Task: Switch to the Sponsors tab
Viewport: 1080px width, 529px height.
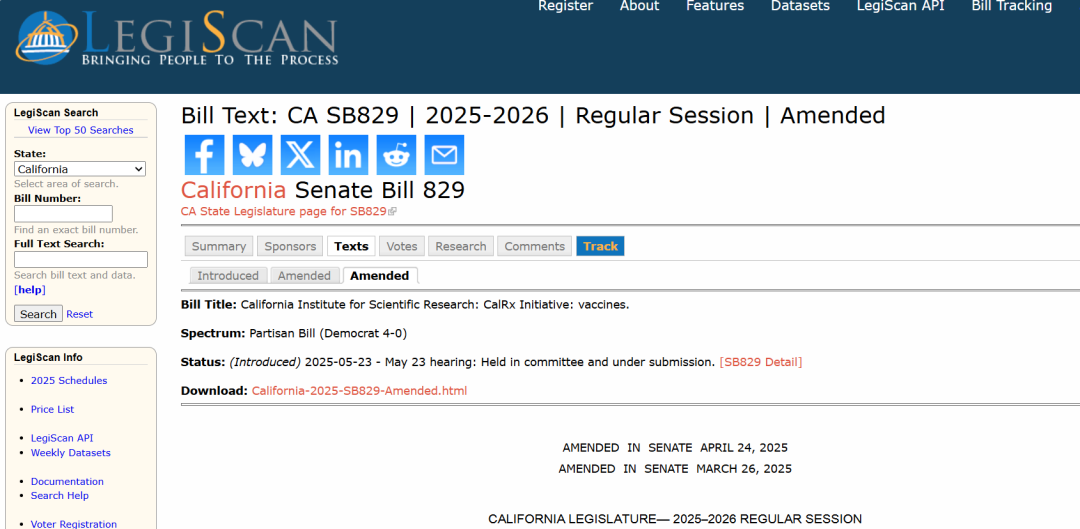Action: [290, 246]
